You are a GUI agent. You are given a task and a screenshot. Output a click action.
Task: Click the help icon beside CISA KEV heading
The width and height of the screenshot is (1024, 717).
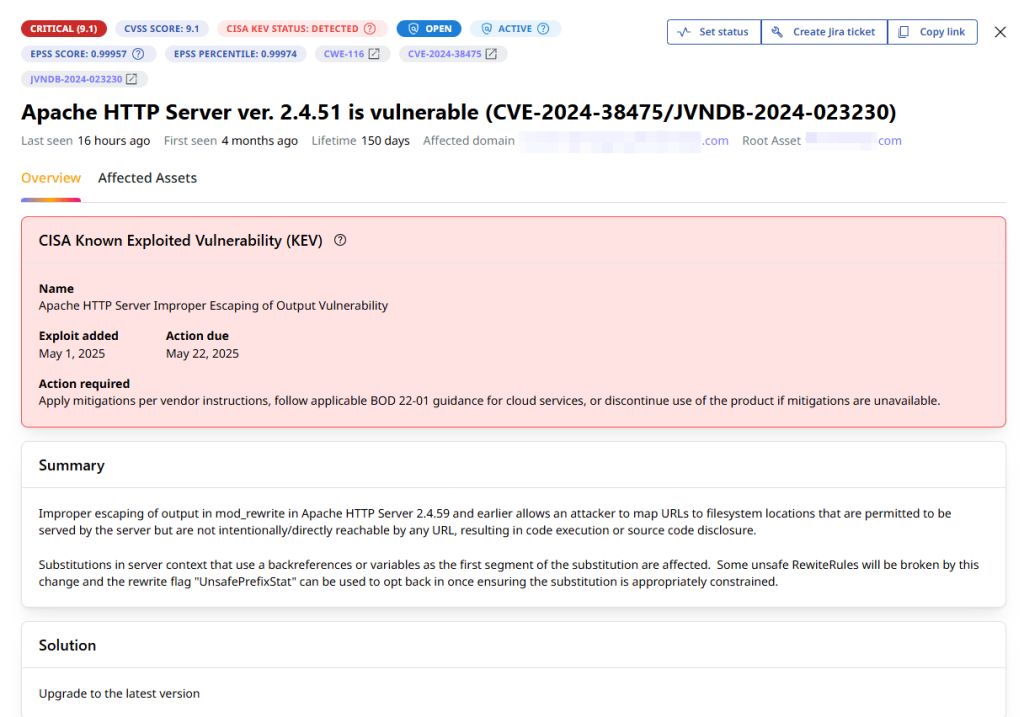point(340,240)
